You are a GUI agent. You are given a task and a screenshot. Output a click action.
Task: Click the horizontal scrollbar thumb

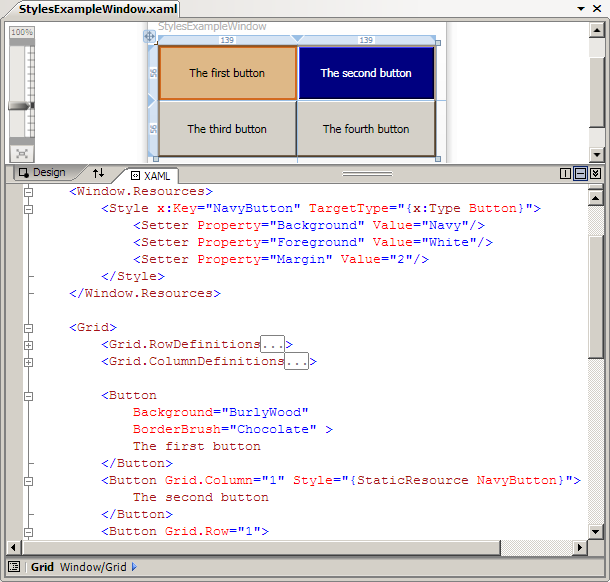(261, 548)
